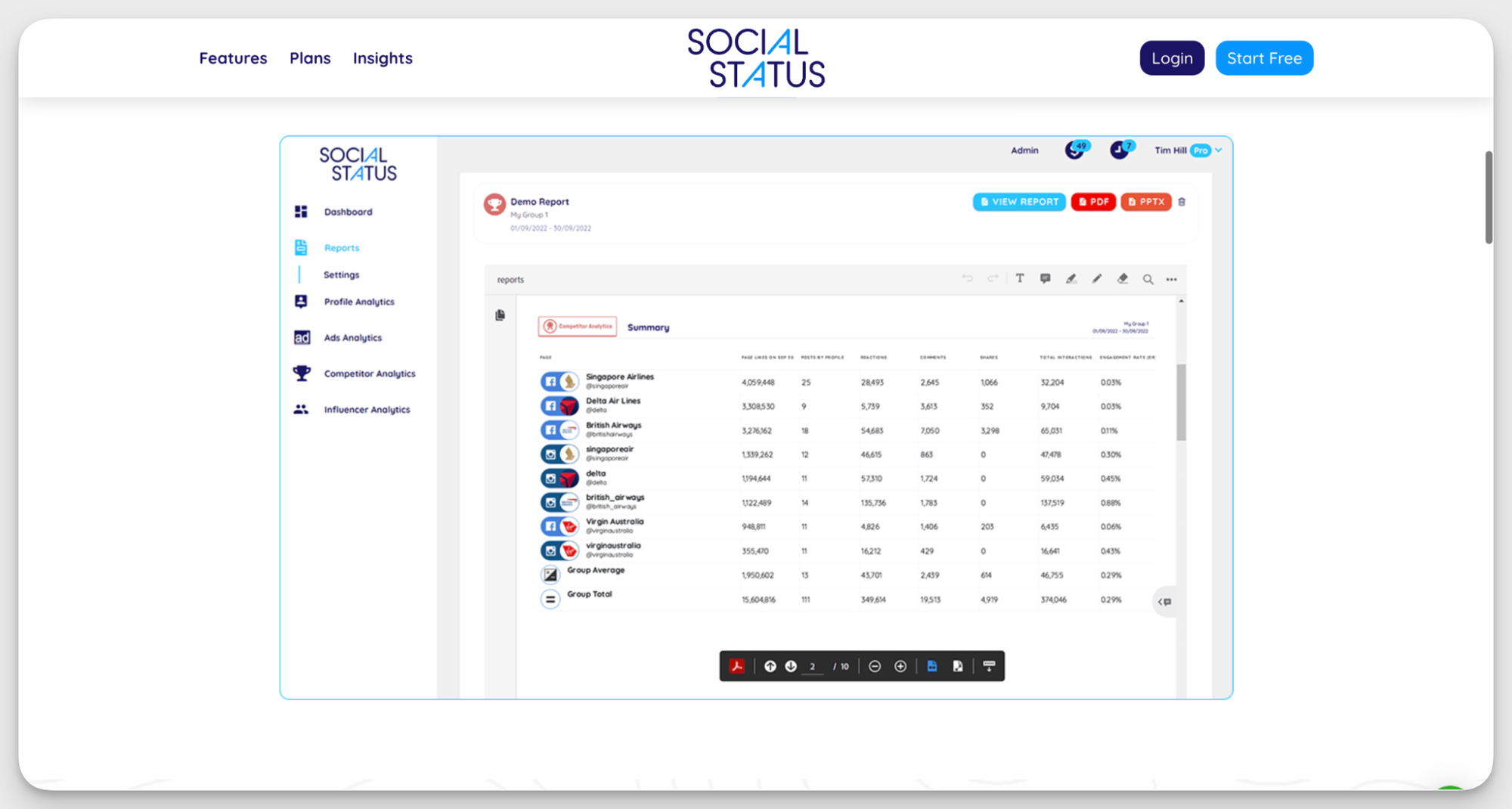This screenshot has width=1512, height=809.
Task: Open the Insights menu item
Action: click(x=383, y=58)
